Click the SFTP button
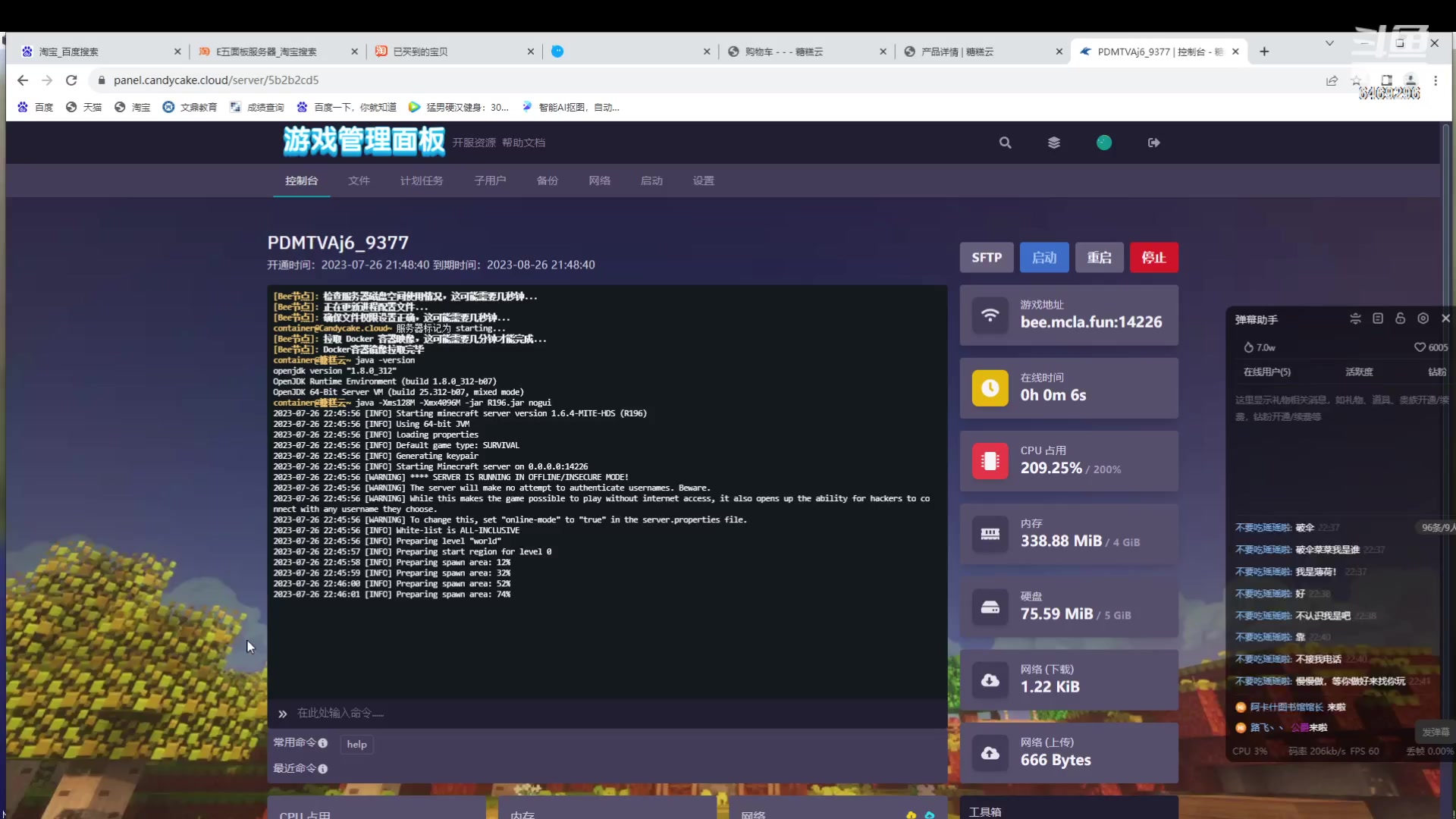The width and height of the screenshot is (1456, 819). (987, 258)
